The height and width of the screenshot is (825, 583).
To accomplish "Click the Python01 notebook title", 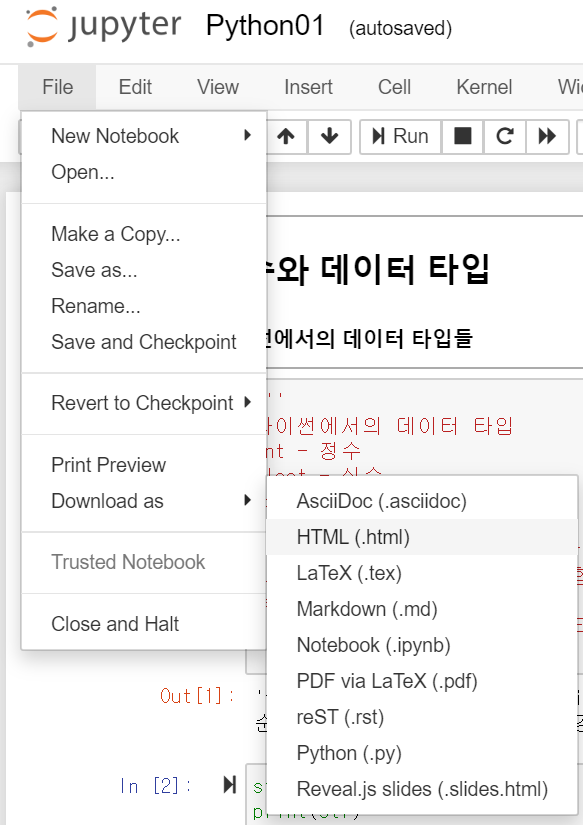I will coord(265,25).
